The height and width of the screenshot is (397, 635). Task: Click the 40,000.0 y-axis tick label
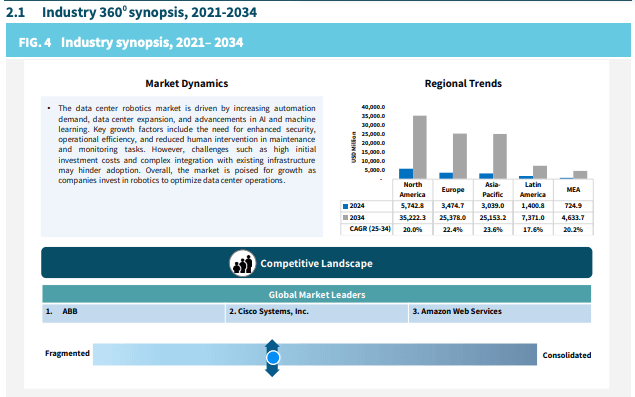click(373, 107)
